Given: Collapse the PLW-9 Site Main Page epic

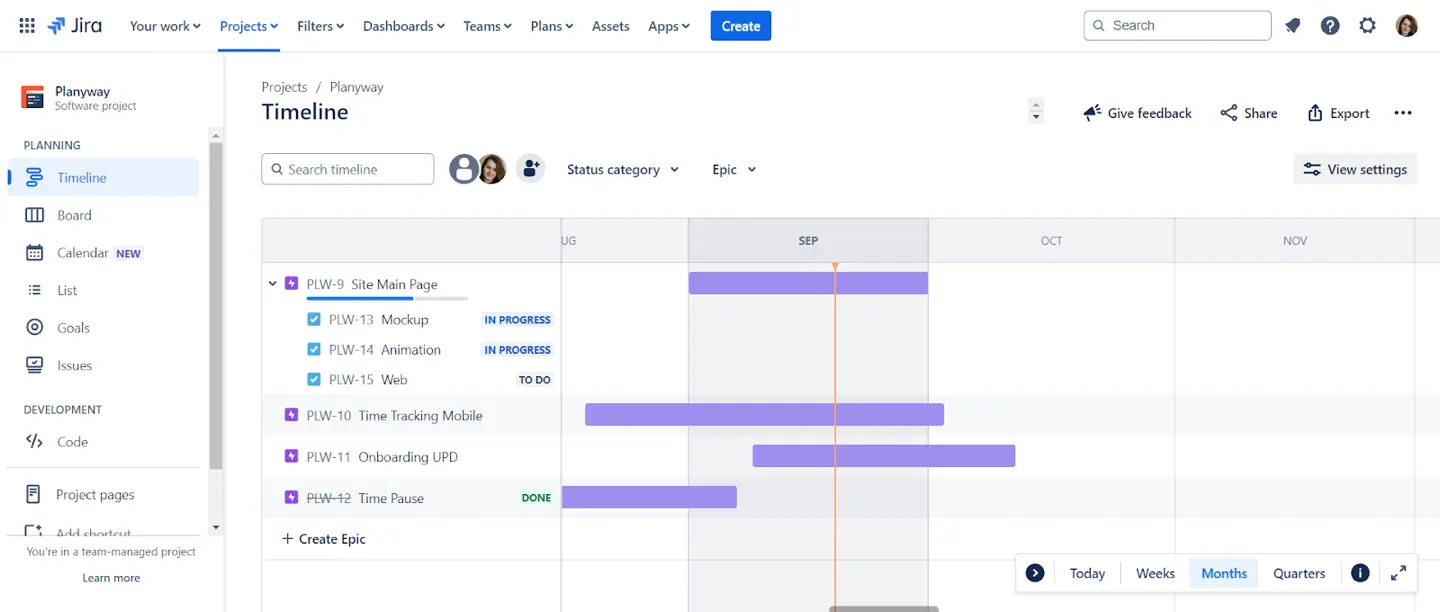Looking at the screenshot, I should [x=272, y=283].
